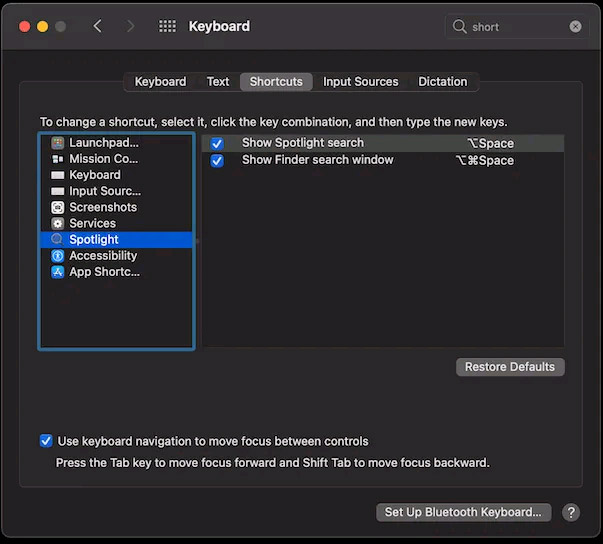
Task: Click the Restore Defaults button
Action: pos(509,367)
